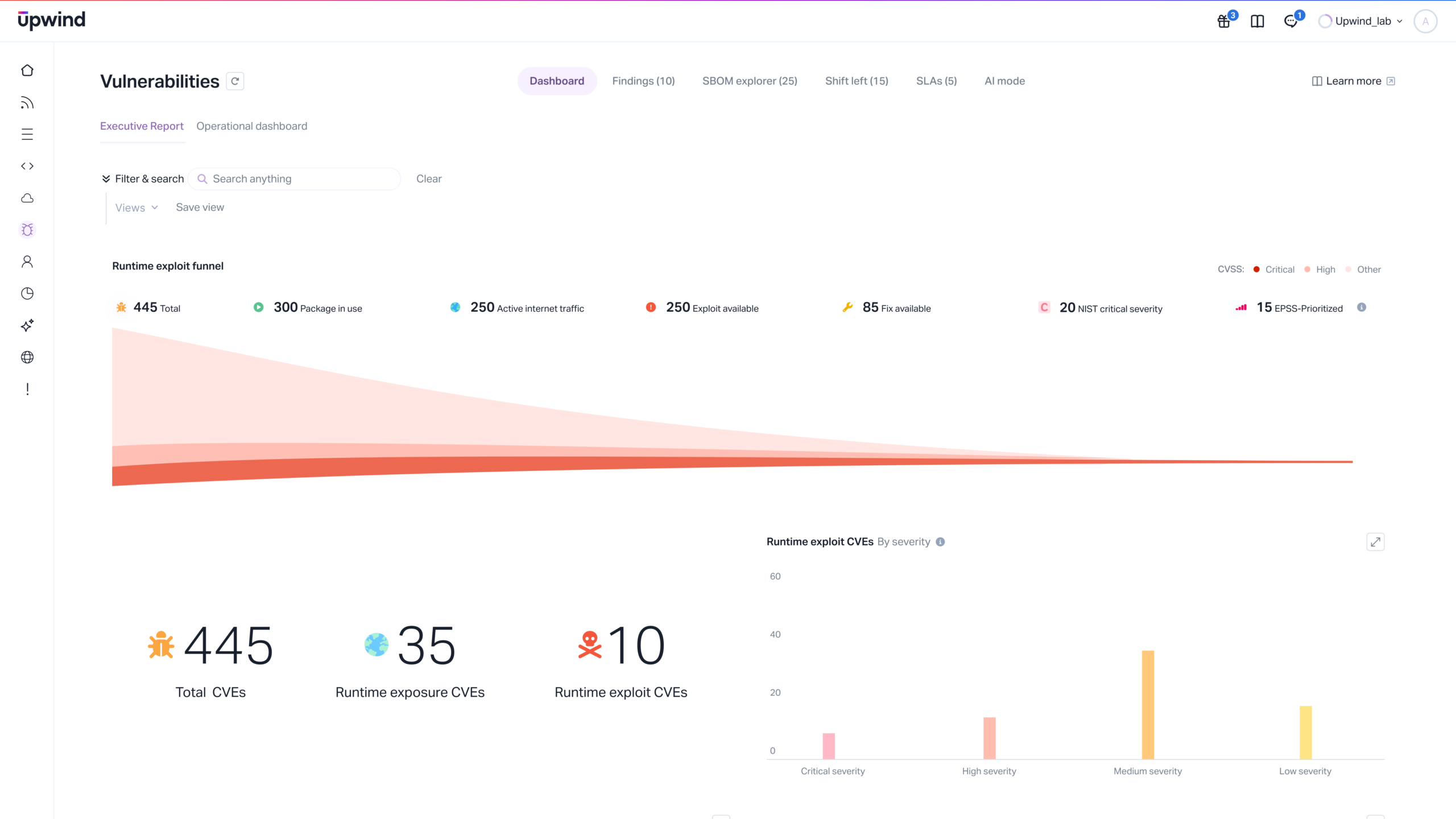Switch to the Operational dashboard tab
Image resolution: width=1456 pixels, height=819 pixels.
coord(251,126)
